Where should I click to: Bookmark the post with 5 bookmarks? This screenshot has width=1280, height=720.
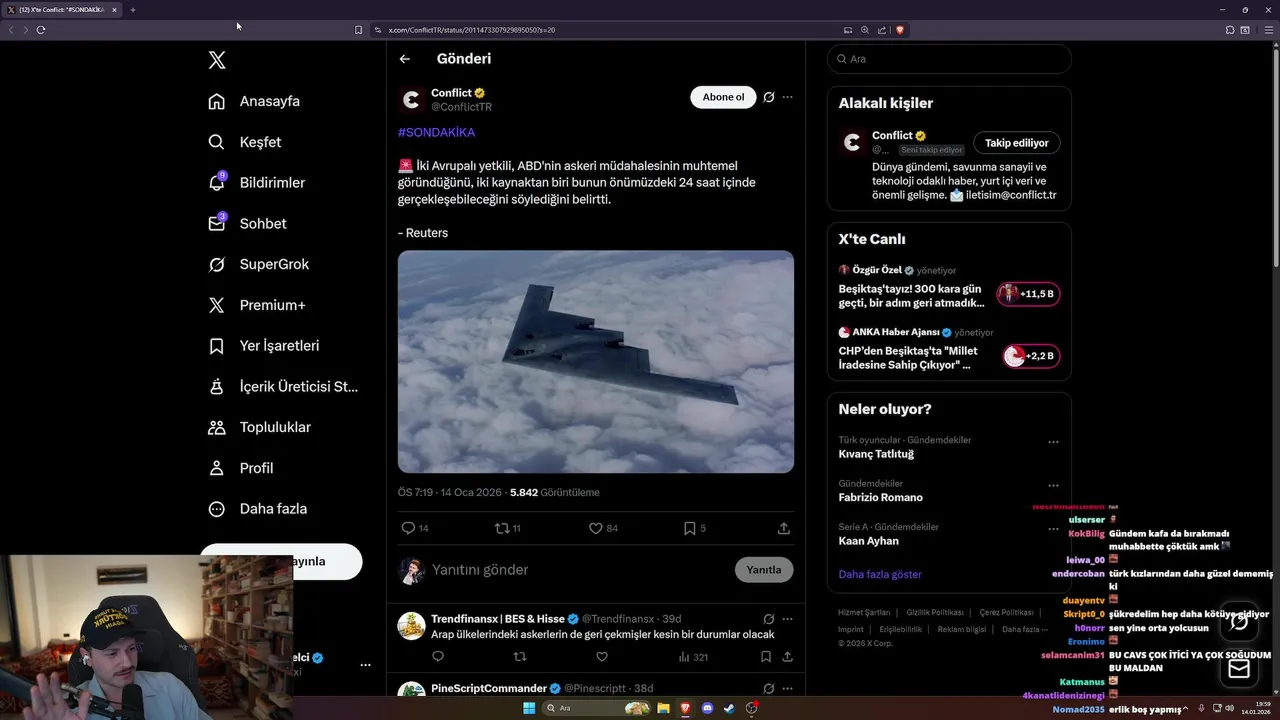689,528
